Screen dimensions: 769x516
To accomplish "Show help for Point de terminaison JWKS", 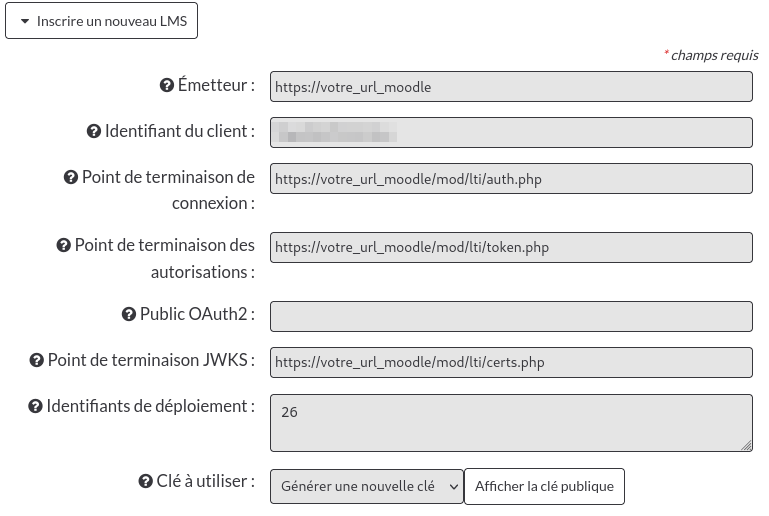I will pos(37,361).
